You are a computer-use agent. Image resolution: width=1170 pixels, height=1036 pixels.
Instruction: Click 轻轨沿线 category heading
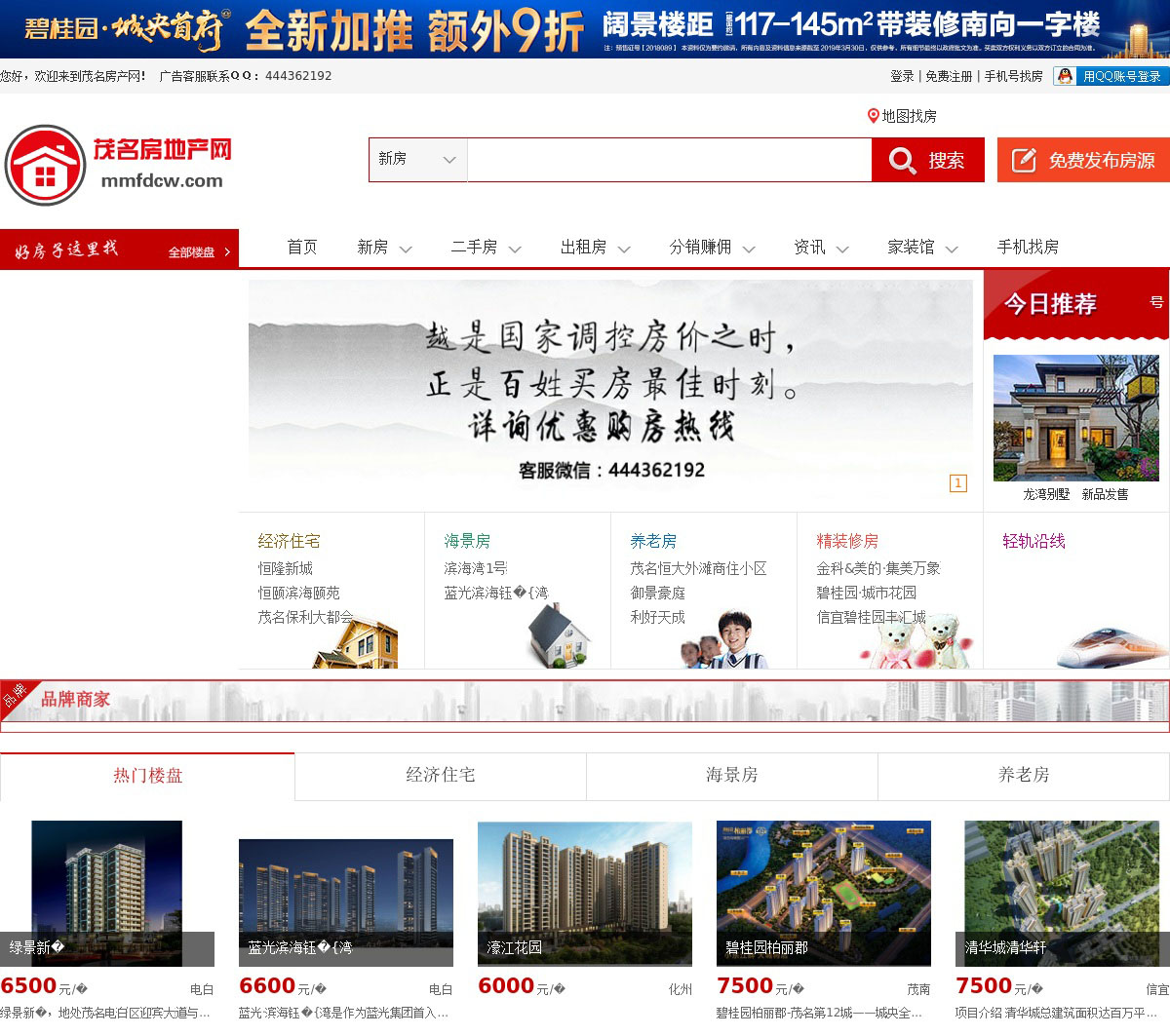(x=1033, y=541)
